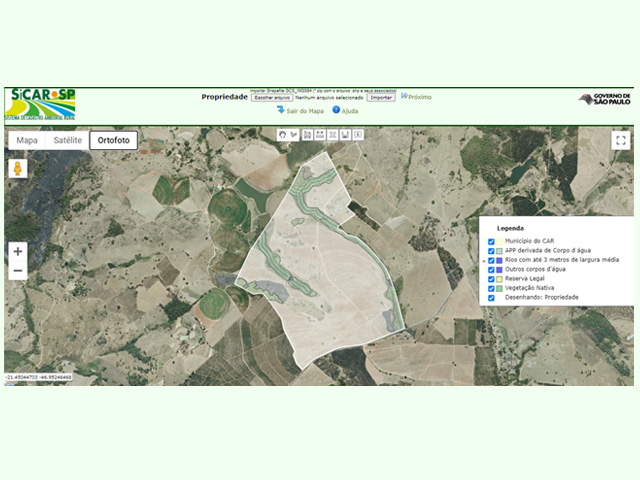Click the Governo de São Paulo logo
Screen dimensions: 640x480
point(605,99)
